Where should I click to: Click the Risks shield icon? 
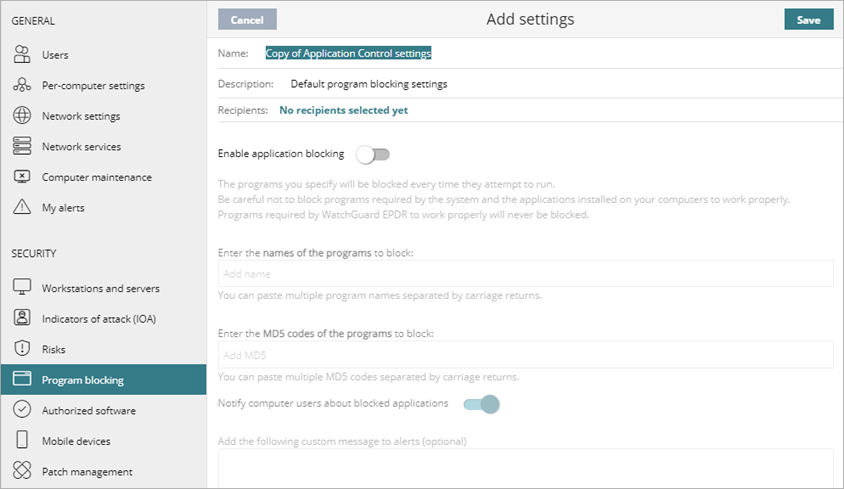click(22, 349)
